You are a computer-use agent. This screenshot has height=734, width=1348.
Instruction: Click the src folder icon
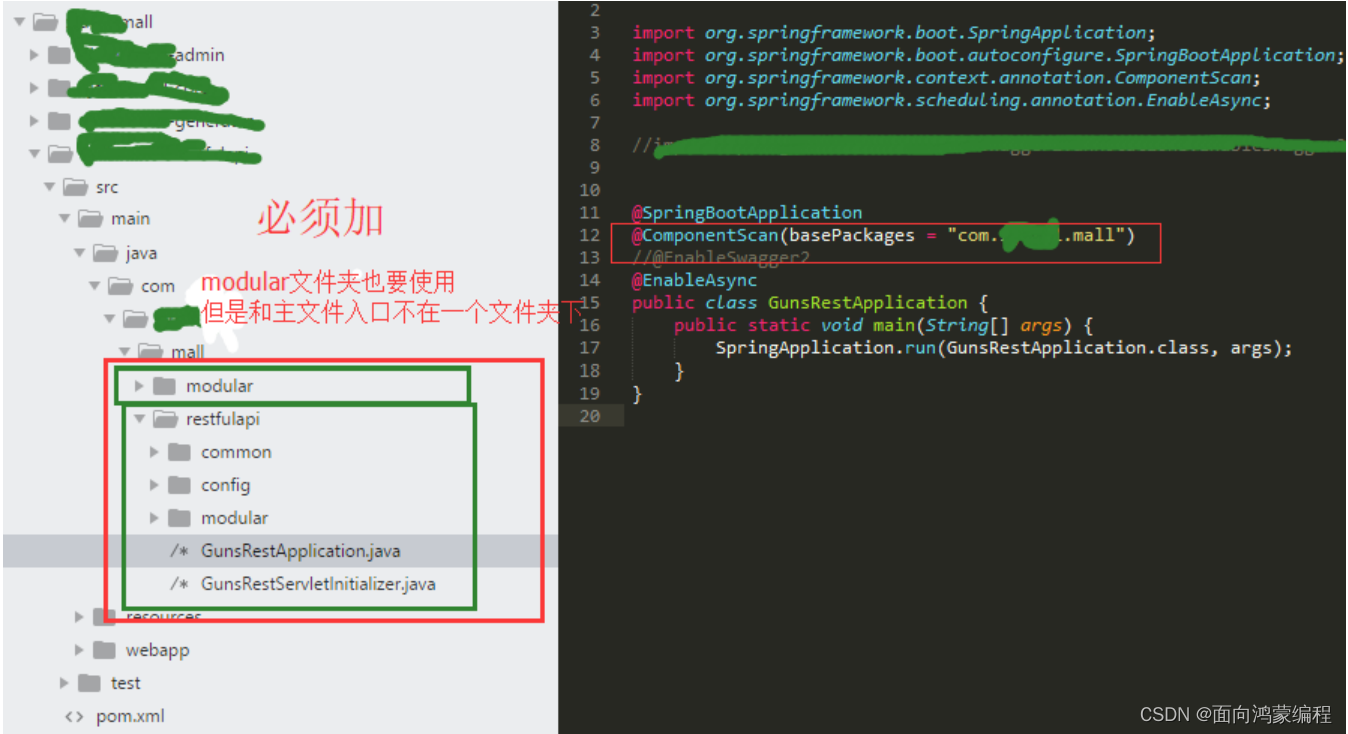coord(73,186)
